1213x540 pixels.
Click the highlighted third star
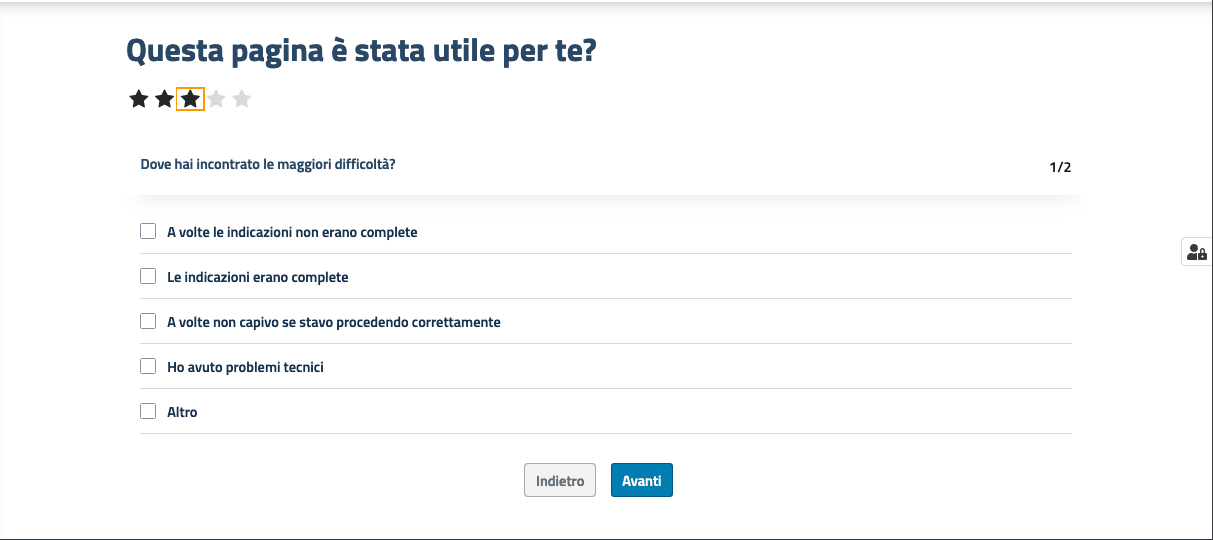point(190,99)
